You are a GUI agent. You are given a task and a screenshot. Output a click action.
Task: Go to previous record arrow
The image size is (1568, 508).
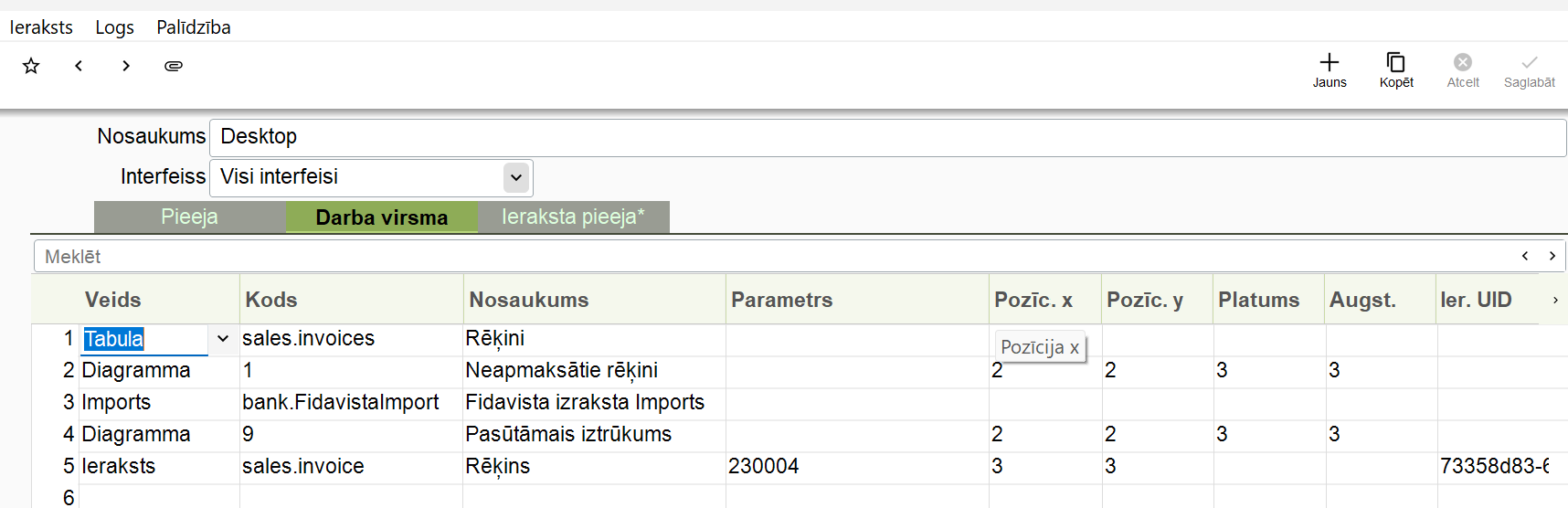(x=79, y=66)
